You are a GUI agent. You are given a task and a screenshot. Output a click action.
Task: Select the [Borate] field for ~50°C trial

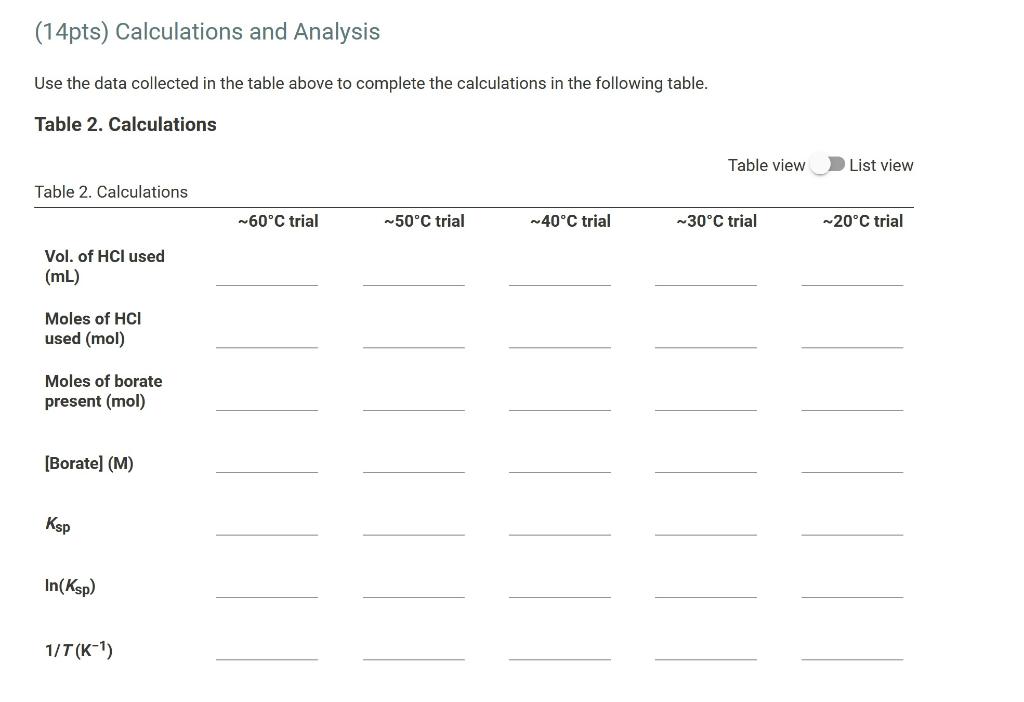point(414,469)
